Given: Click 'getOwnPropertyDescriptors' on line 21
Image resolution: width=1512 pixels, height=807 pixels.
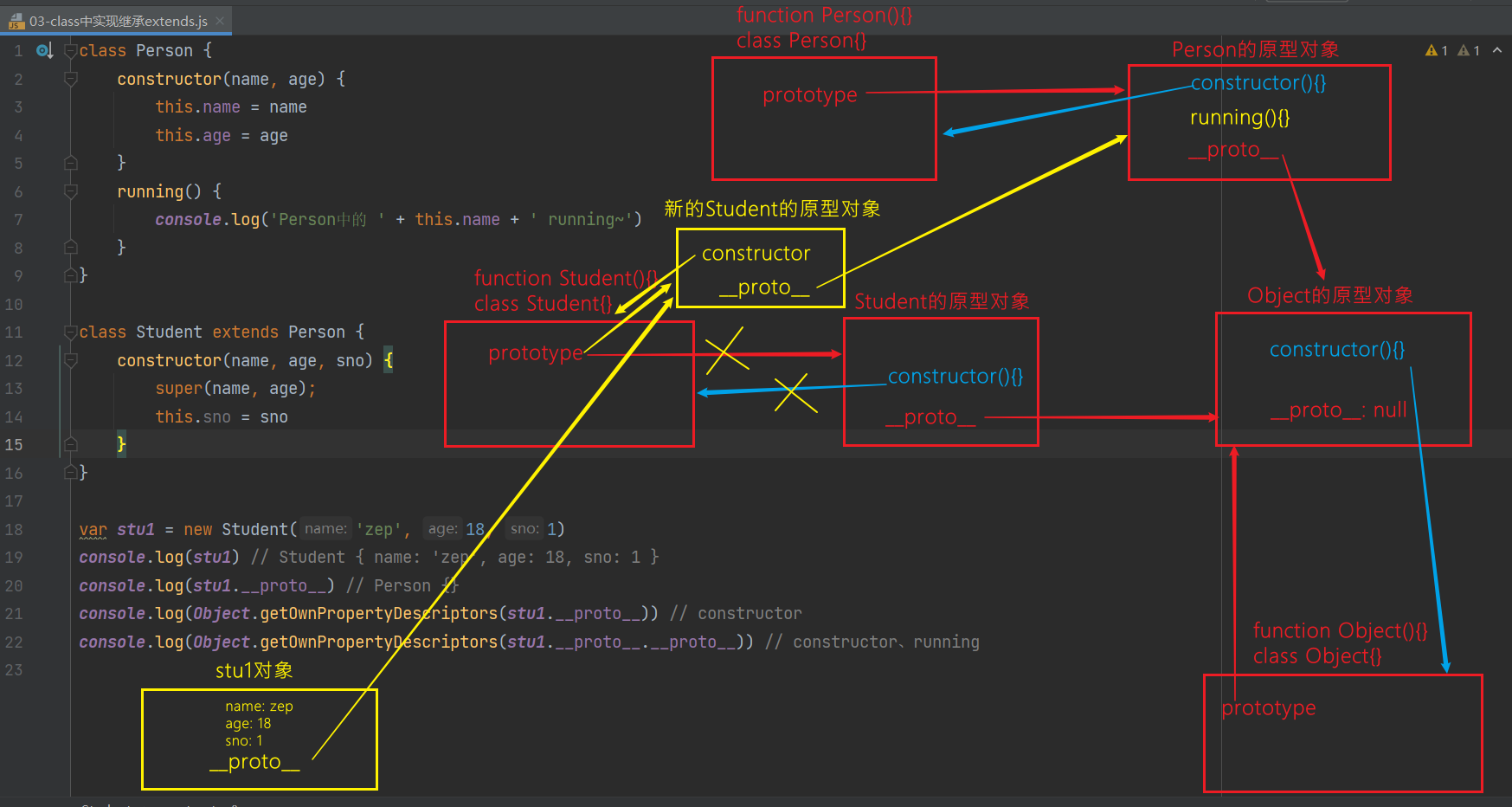Looking at the screenshot, I should (x=378, y=613).
